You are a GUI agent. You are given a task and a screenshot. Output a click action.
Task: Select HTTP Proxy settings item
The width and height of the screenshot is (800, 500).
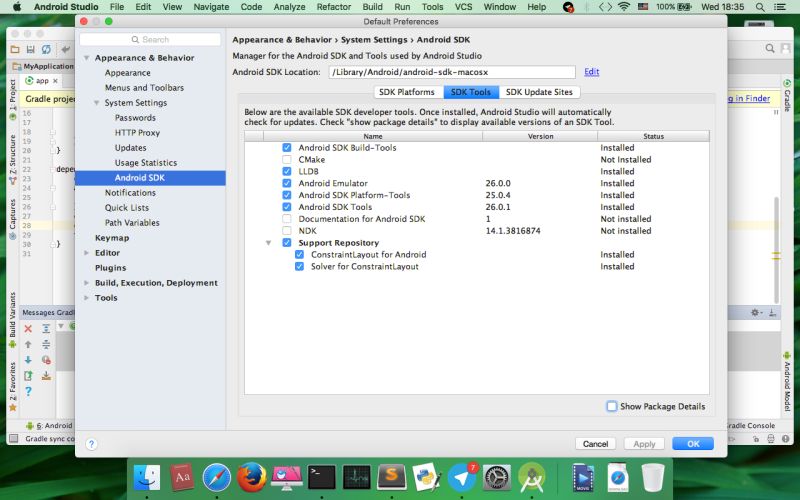coord(137,133)
